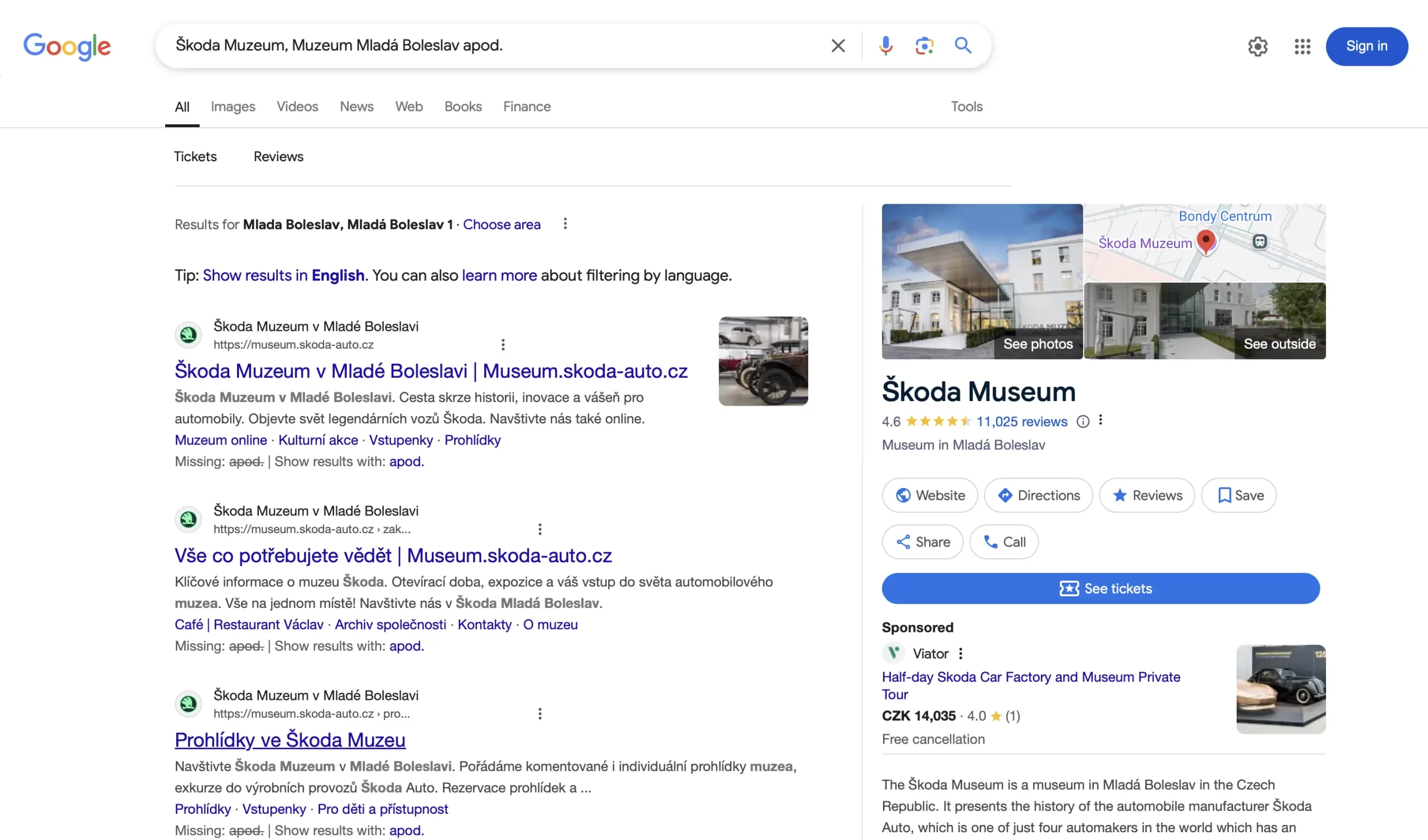Clear the search box with X
Screen dimensions: 1428x840
[838, 45]
